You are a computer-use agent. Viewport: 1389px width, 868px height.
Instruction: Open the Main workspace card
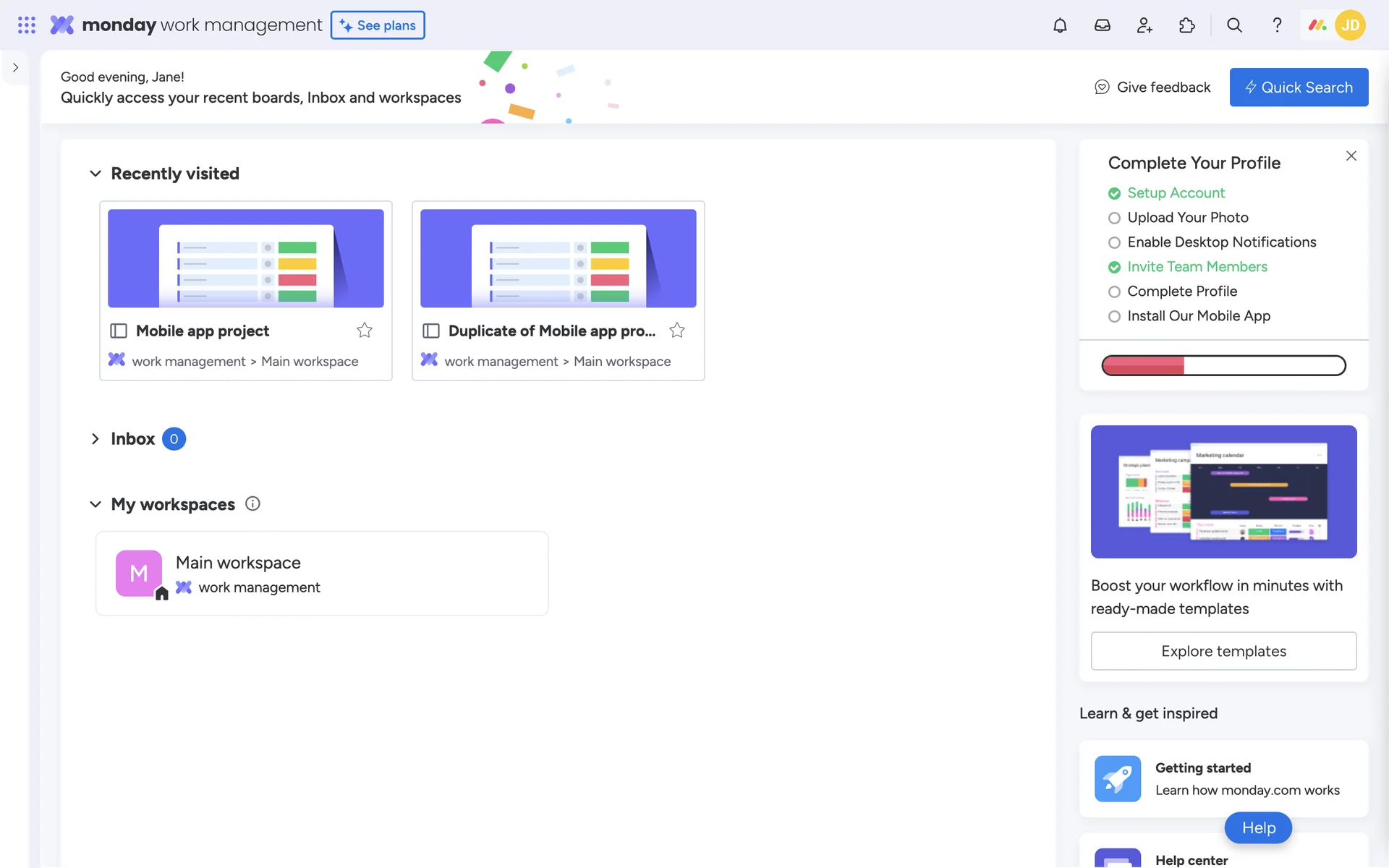[322, 574]
